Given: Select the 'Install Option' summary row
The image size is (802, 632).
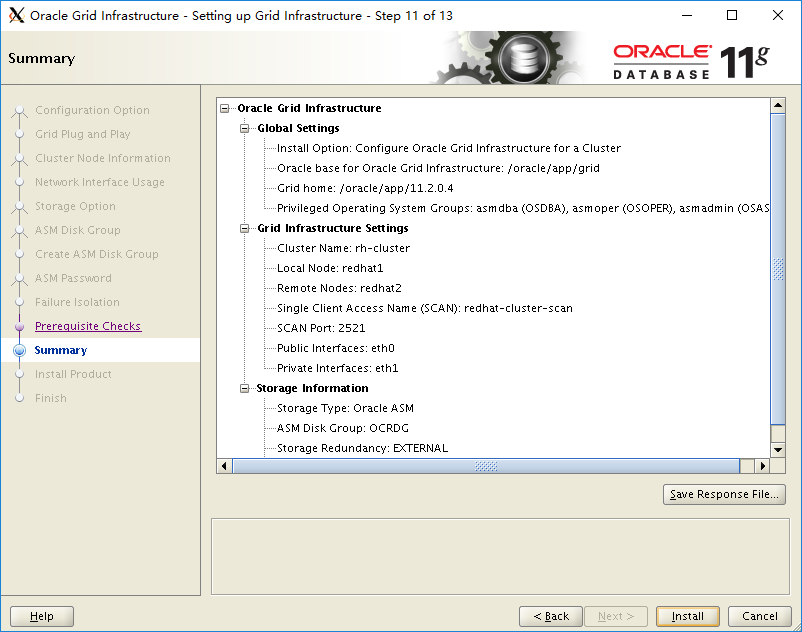Looking at the screenshot, I should [x=449, y=148].
